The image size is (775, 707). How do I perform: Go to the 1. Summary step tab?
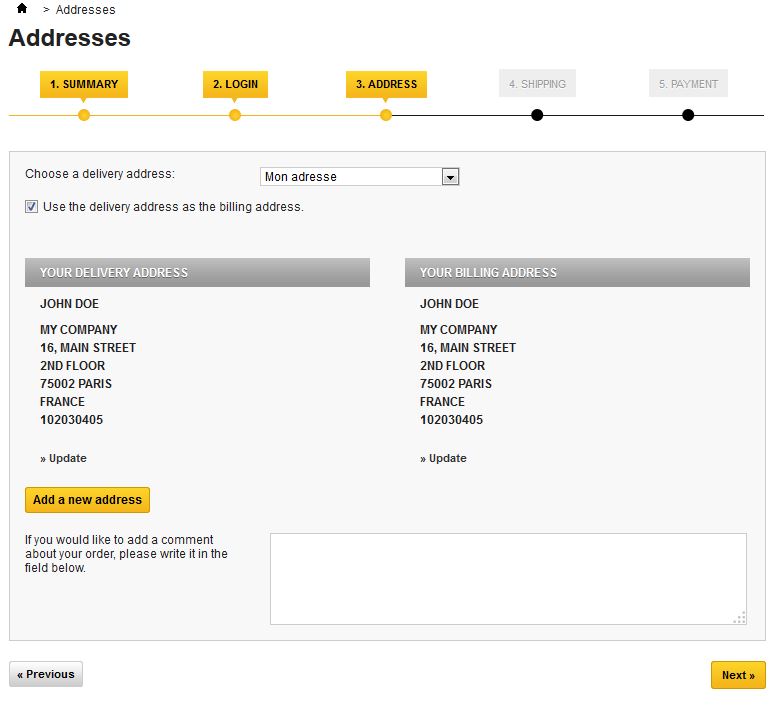point(84,84)
